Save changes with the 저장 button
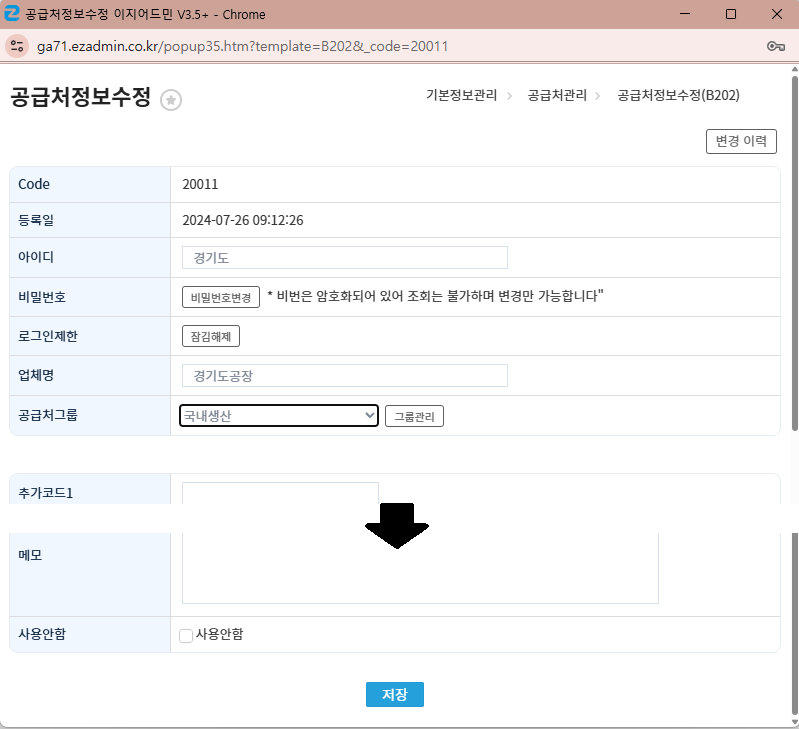799x729 pixels. (395, 694)
